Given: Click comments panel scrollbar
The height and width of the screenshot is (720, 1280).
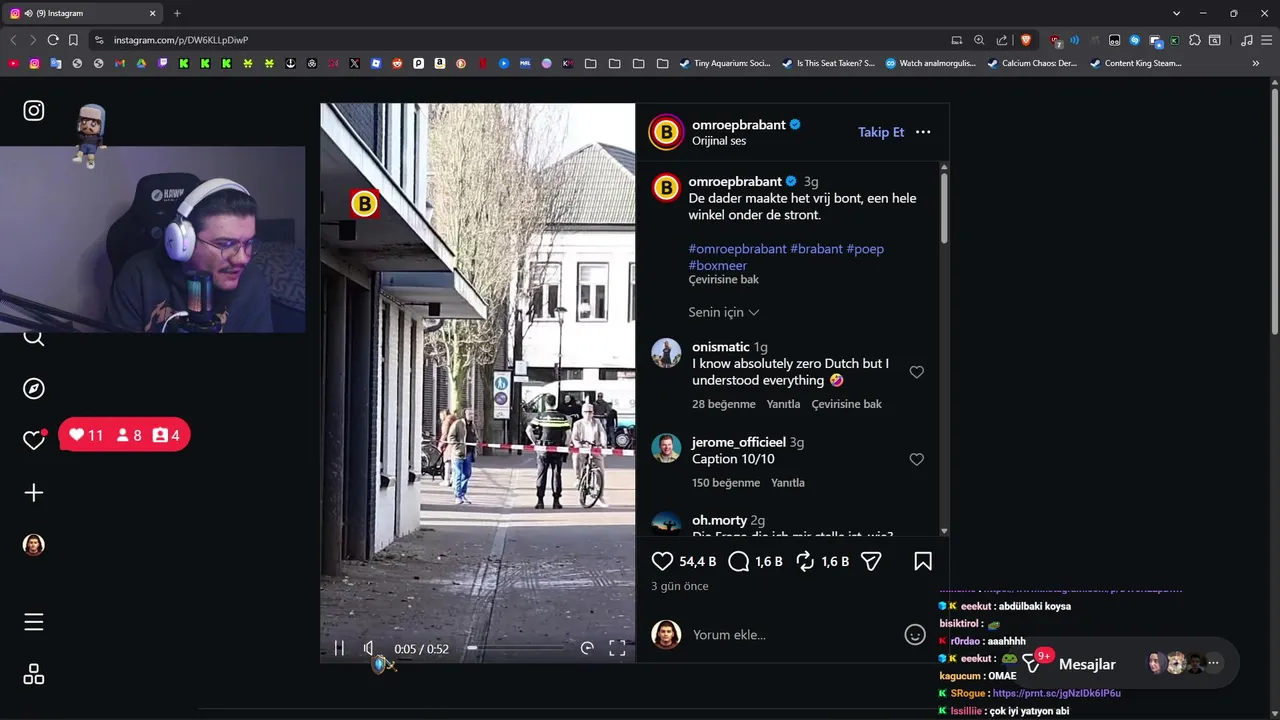Looking at the screenshot, I should click(943, 208).
